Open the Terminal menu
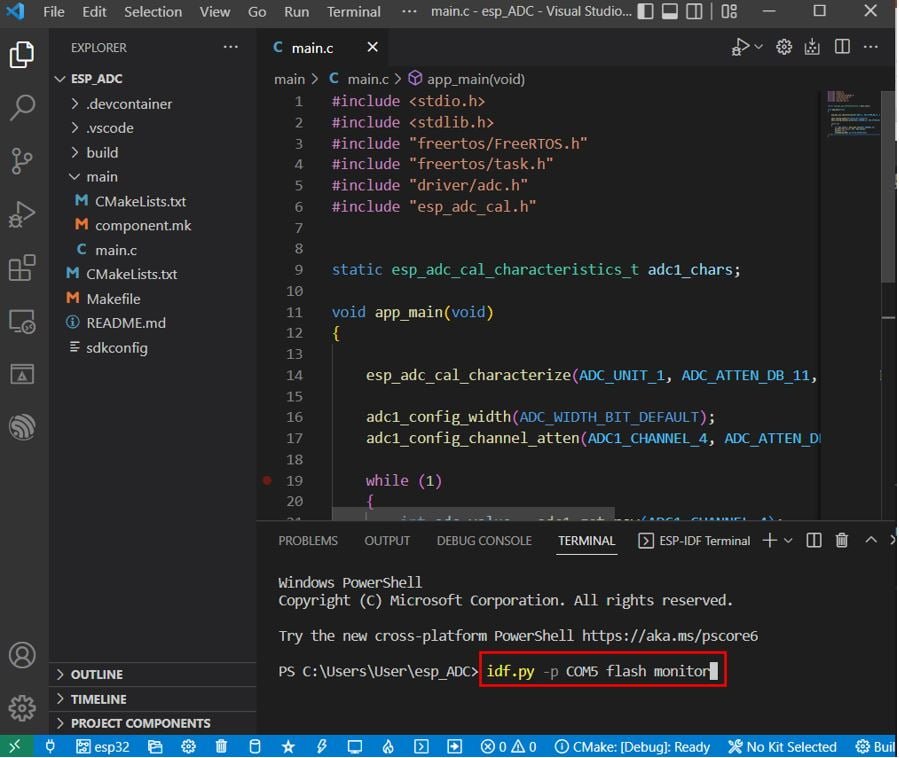 (x=353, y=11)
